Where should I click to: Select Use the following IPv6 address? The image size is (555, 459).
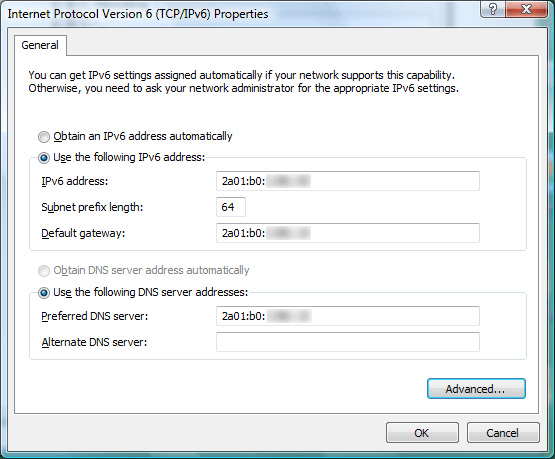pos(44,158)
